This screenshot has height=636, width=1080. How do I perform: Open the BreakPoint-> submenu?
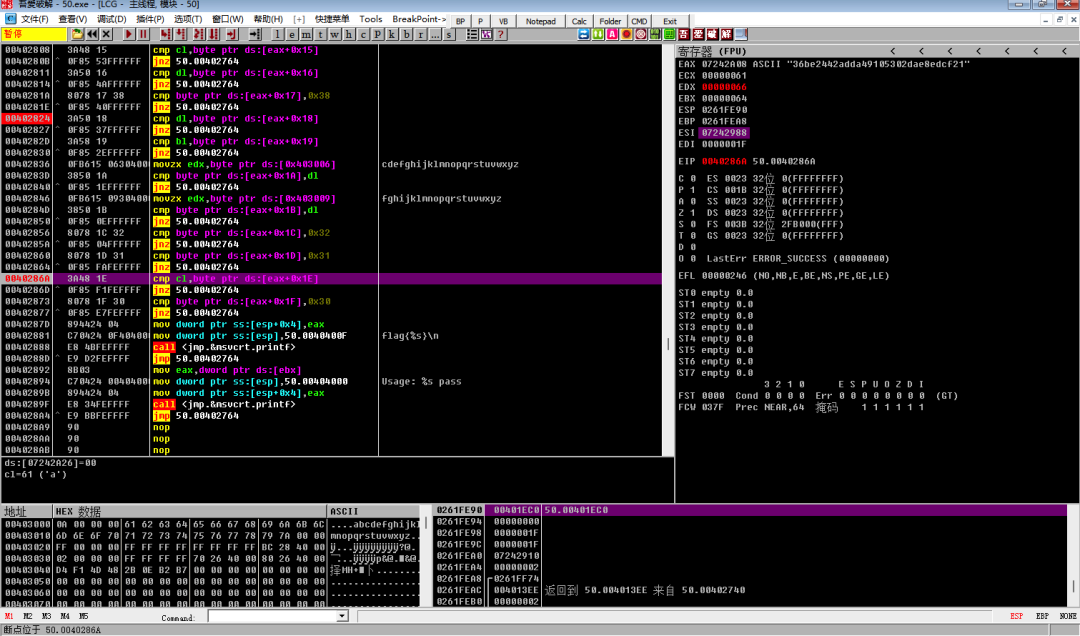pos(419,19)
